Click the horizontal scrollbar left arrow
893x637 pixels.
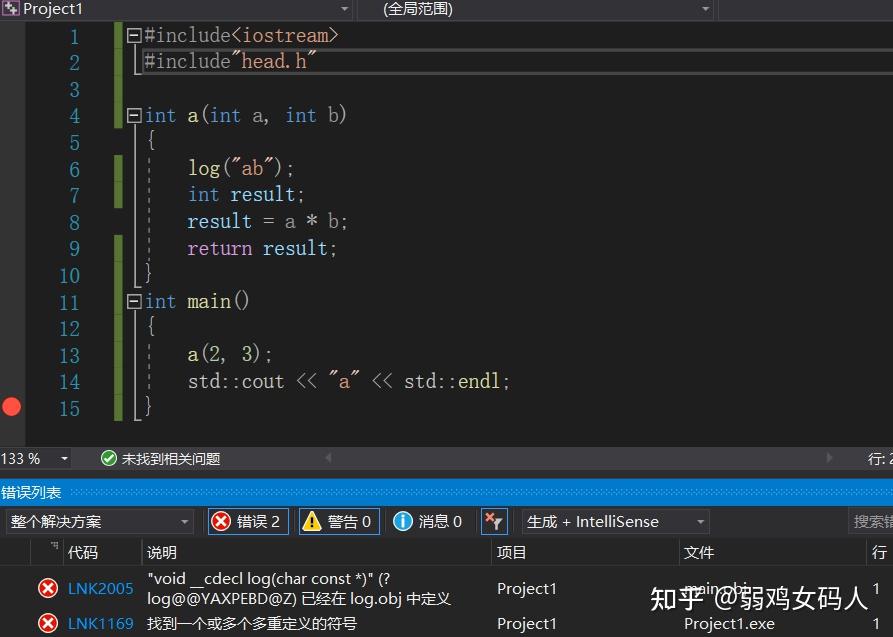pyautogui.click(x=329, y=458)
